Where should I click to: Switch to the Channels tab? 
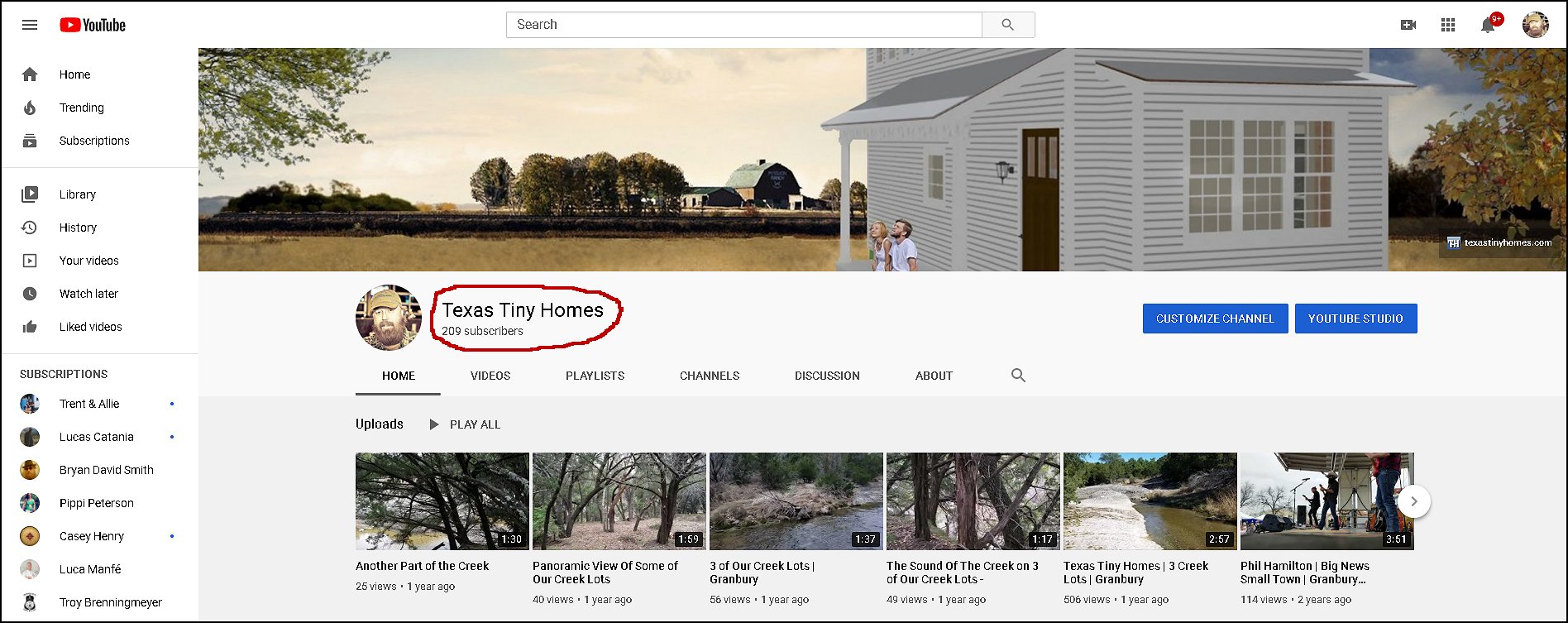coord(710,376)
